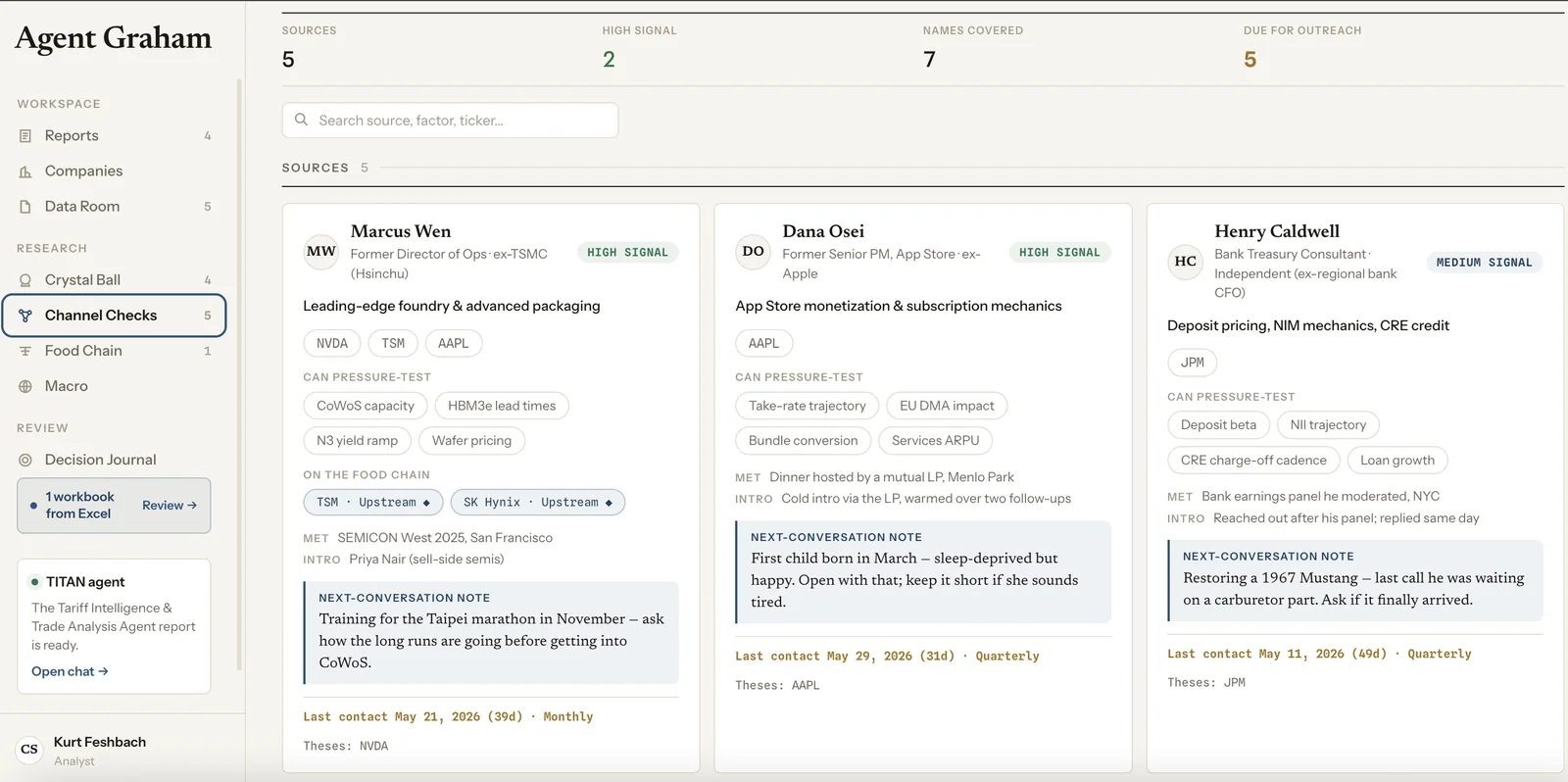Click the Food Chain icon
Screen dimensions: 1568x782
(x=25, y=351)
